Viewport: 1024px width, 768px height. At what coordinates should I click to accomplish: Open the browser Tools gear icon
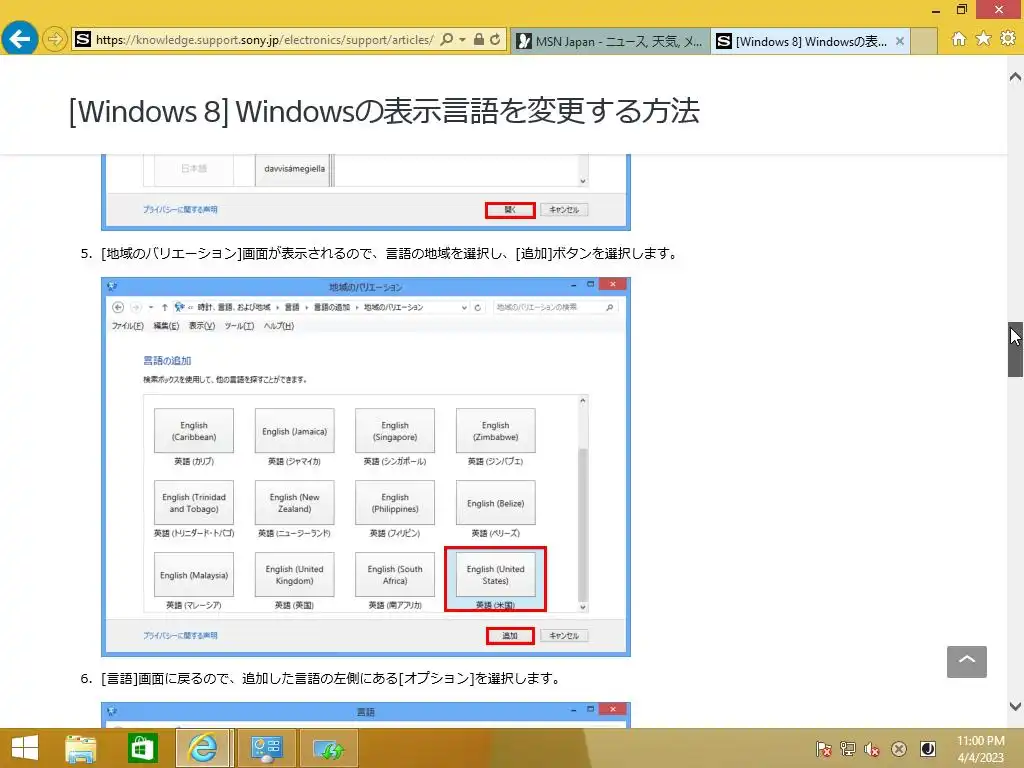click(x=1008, y=39)
